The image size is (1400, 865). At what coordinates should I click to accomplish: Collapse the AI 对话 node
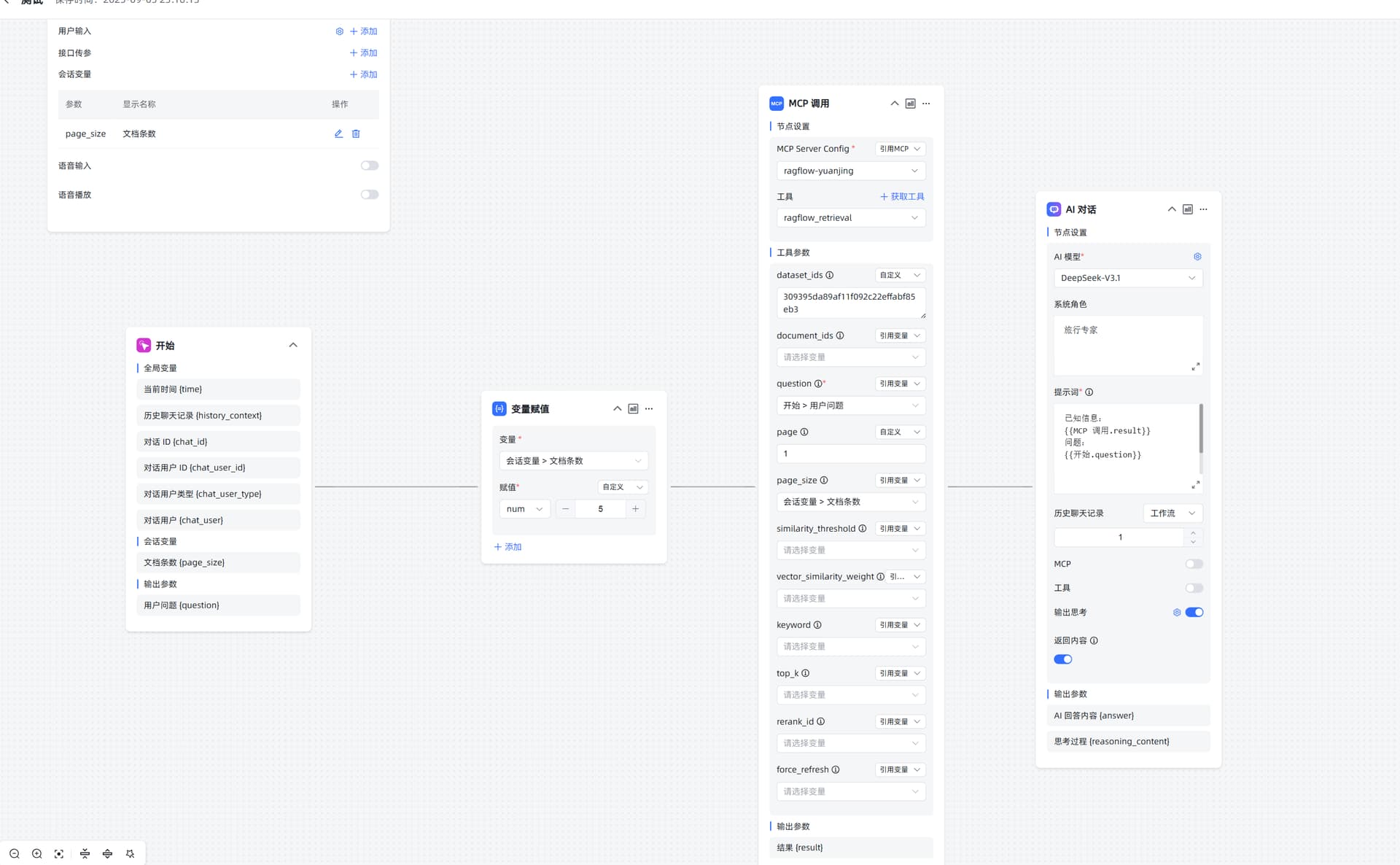click(x=1171, y=209)
